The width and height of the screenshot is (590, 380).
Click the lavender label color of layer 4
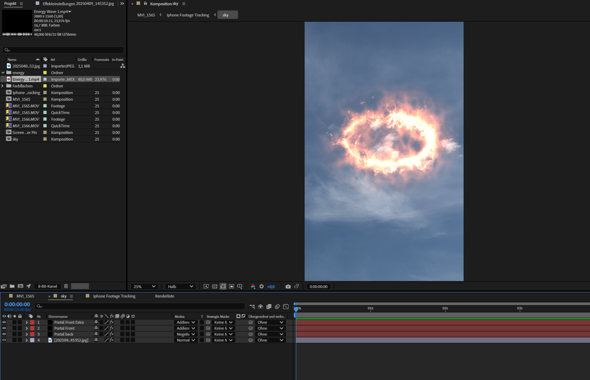(32, 340)
